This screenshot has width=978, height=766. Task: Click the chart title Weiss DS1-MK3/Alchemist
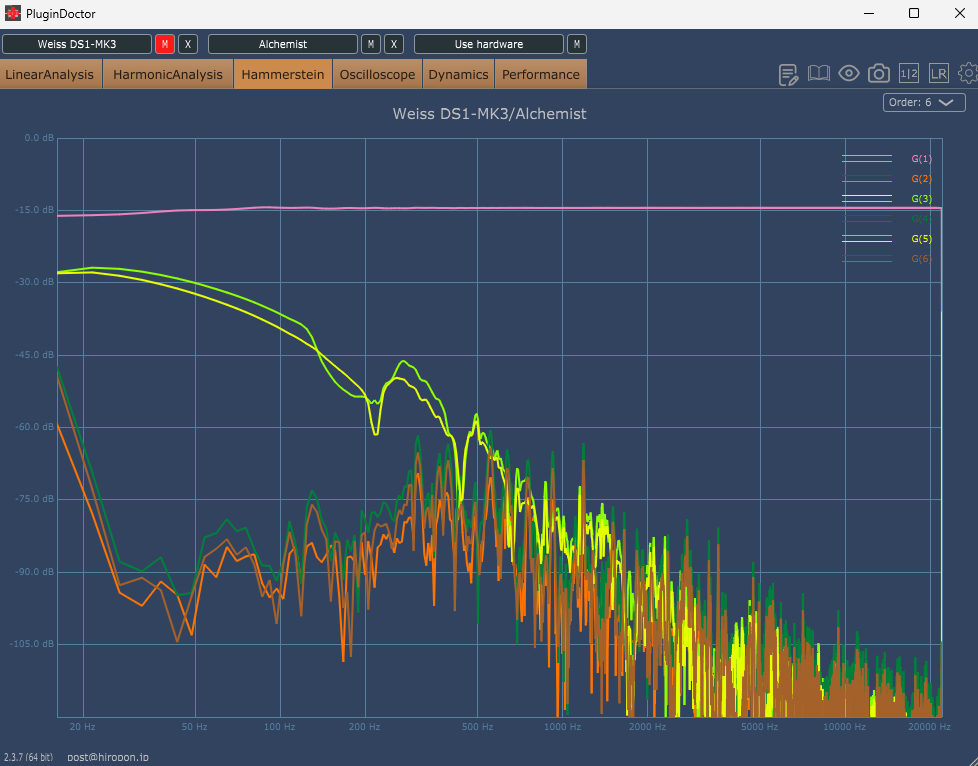(490, 114)
